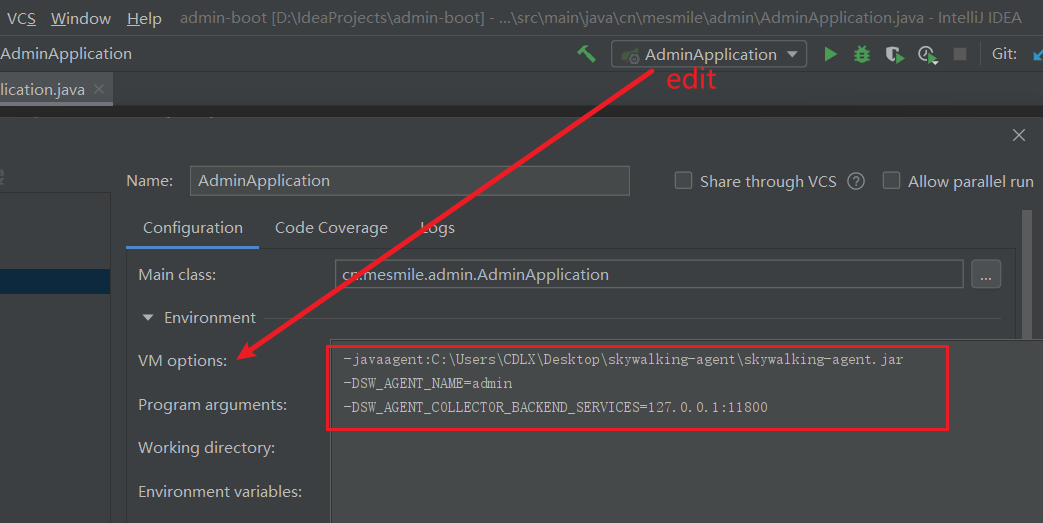Click help icon next to Share through VCS
The image size is (1043, 523).
pos(856,181)
